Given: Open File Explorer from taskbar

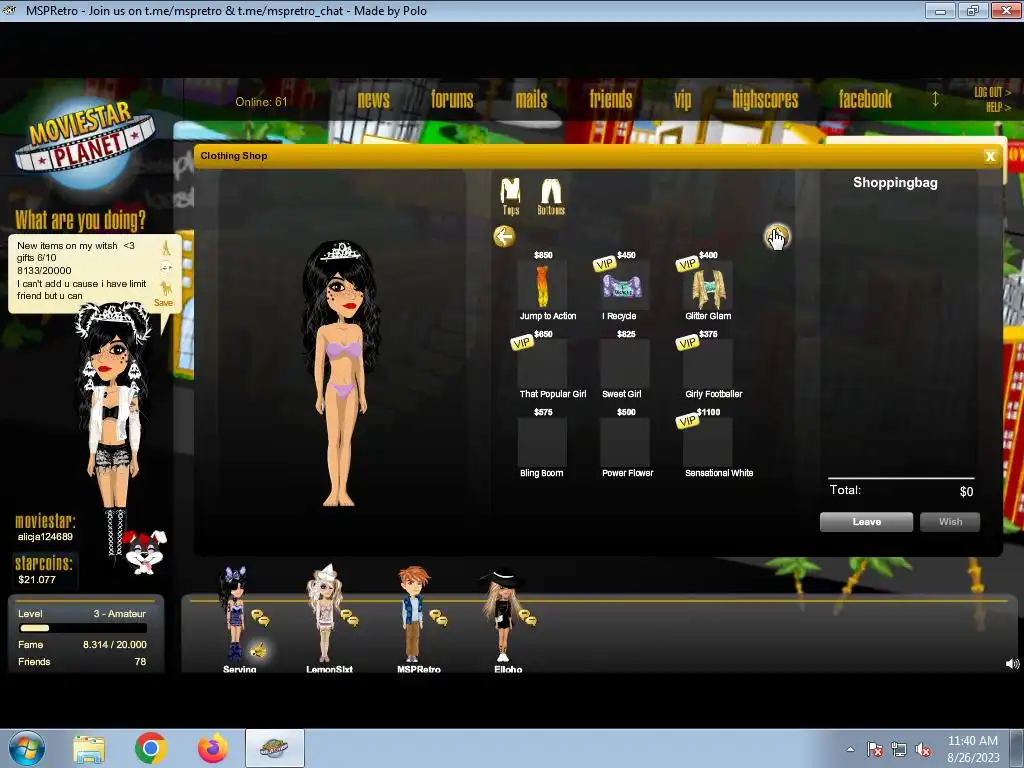Looking at the screenshot, I should [x=89, y=749].
